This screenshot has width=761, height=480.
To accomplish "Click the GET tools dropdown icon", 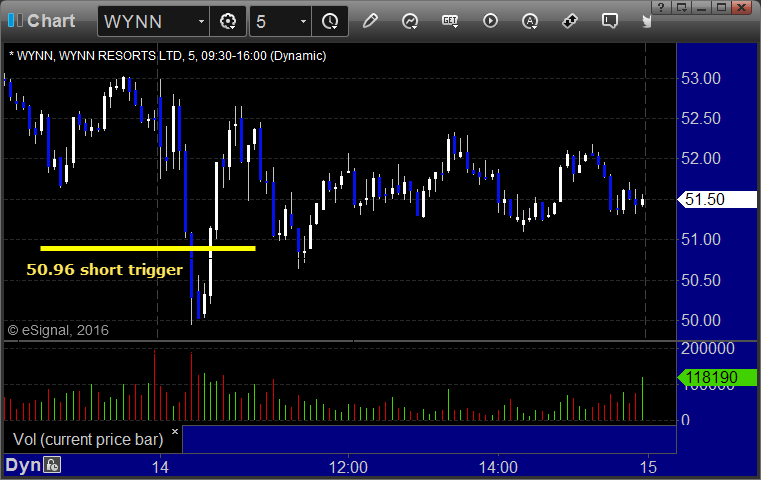I will tap(450, 21).
